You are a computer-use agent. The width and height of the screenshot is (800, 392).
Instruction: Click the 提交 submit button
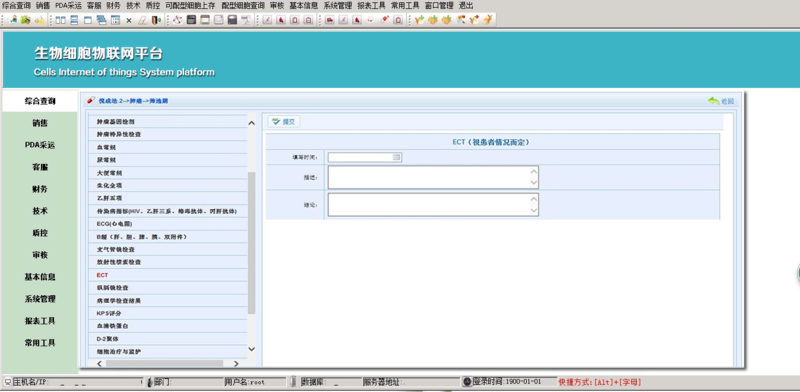(284, 121)
